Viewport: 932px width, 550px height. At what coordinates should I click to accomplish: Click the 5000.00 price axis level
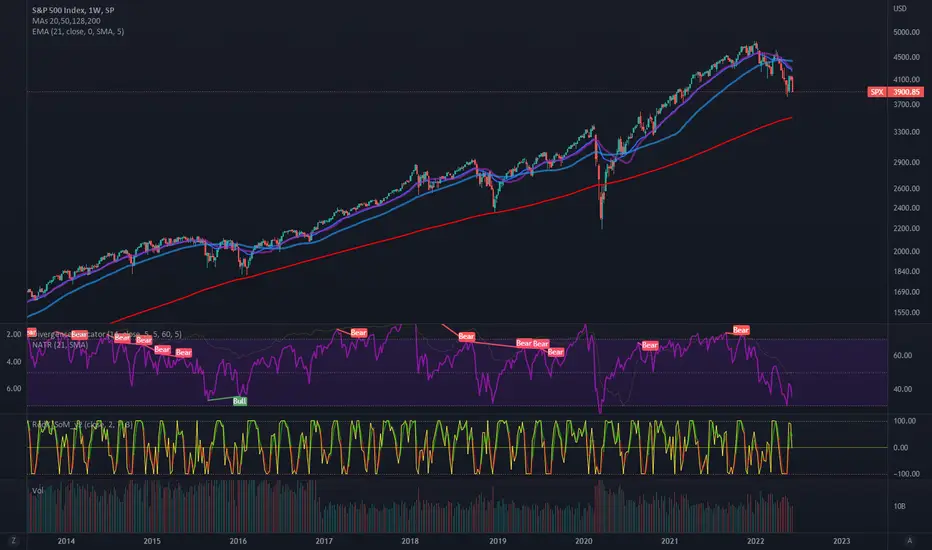tap(906, 32)
